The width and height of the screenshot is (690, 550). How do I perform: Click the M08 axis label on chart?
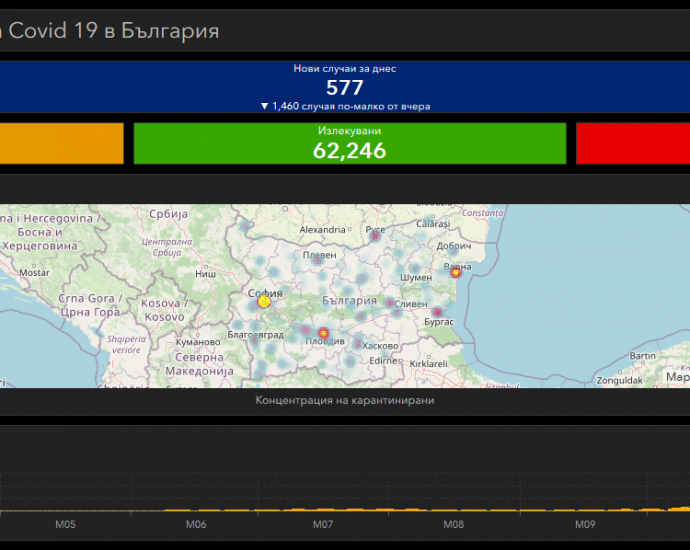[453, 524]
